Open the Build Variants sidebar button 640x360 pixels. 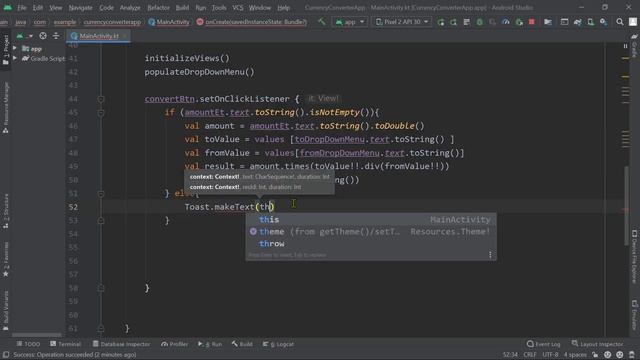tap(6, 310)
